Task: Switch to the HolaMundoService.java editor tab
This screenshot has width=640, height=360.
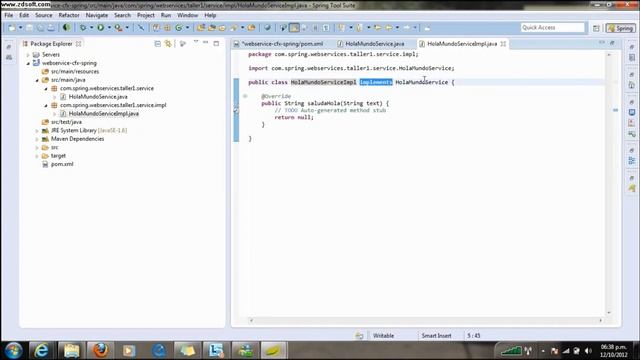Action: (374, 44)
